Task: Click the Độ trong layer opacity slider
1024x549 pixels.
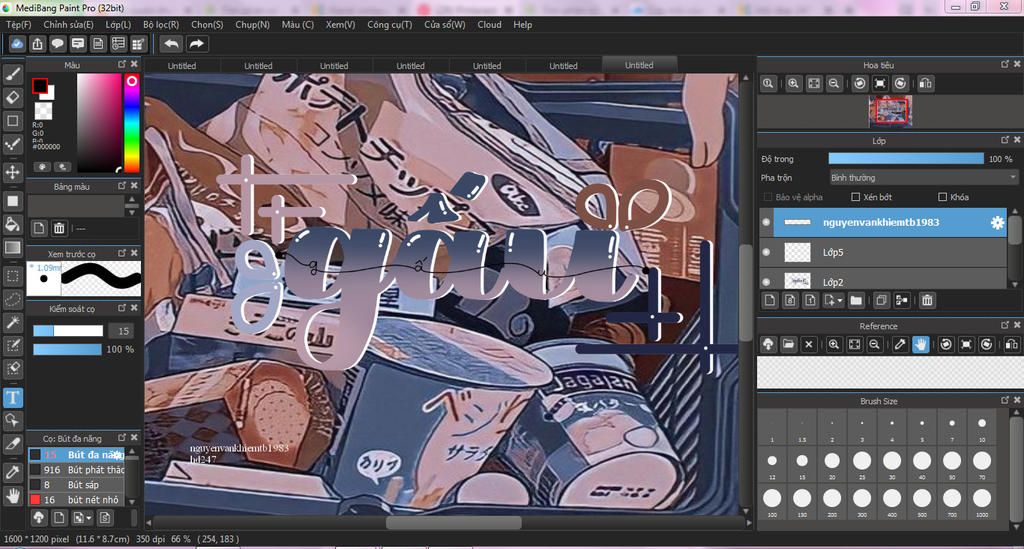Action: (x=906, y=159)
